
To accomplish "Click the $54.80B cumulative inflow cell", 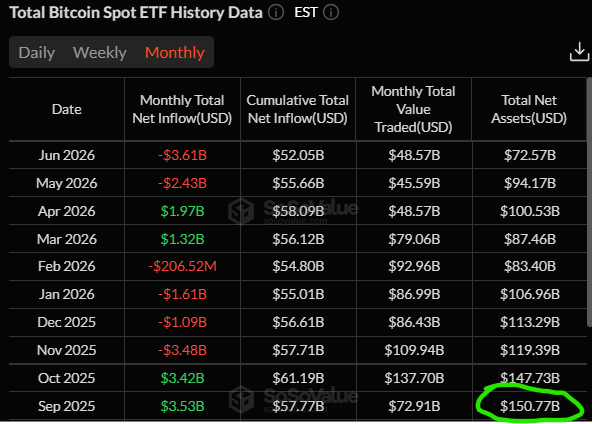I will pos(298,266).
